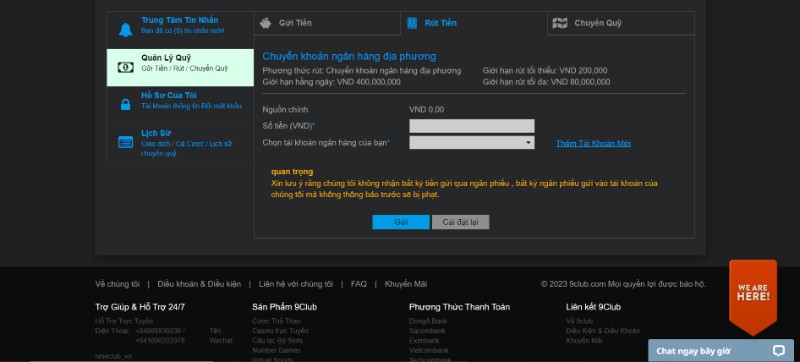
Task: Click the money icon beside Quản Lý Quỹ
Action: 126,67
